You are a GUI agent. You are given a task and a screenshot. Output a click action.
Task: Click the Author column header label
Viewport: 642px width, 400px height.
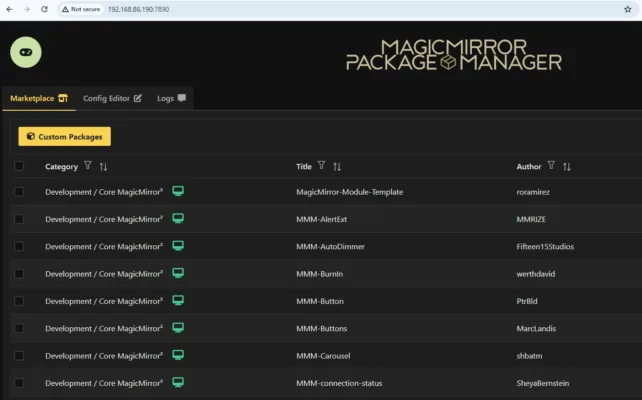coord(529,167)
